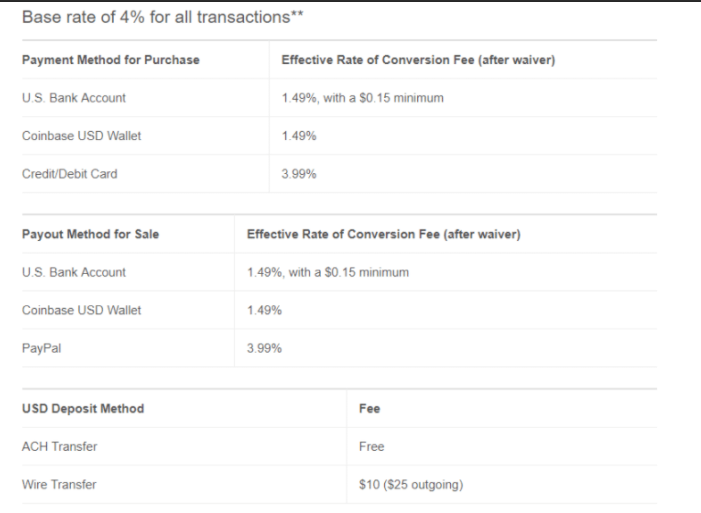701x513 pixels.
Task: Select the '$10 ($25 outgoing)' wire fee
Action: [411, 485]
